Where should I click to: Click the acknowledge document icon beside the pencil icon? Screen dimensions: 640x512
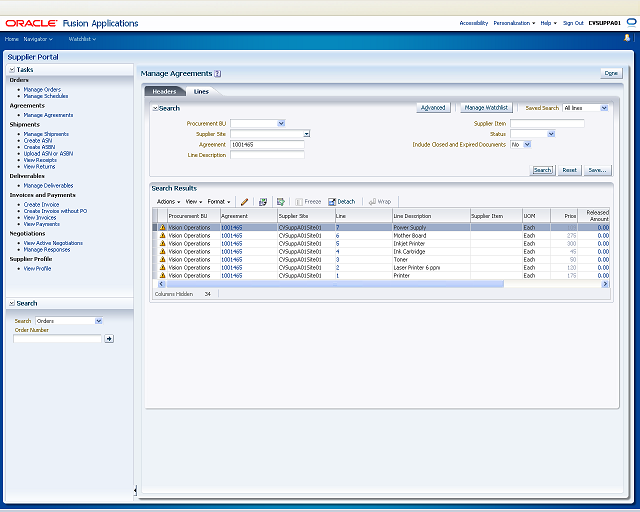[x=263, y=202]
